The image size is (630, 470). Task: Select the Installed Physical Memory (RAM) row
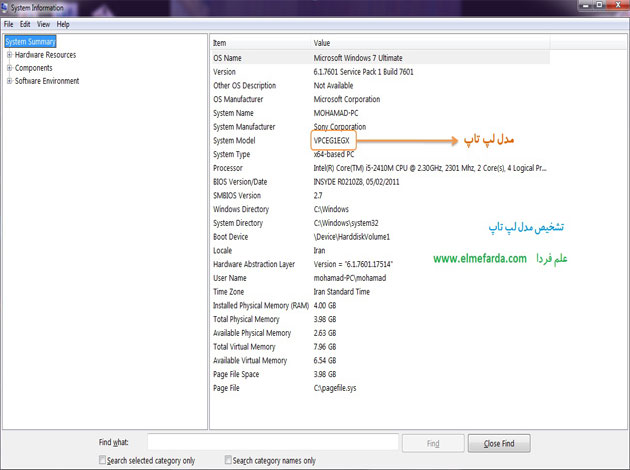click(x=258, y=305)
